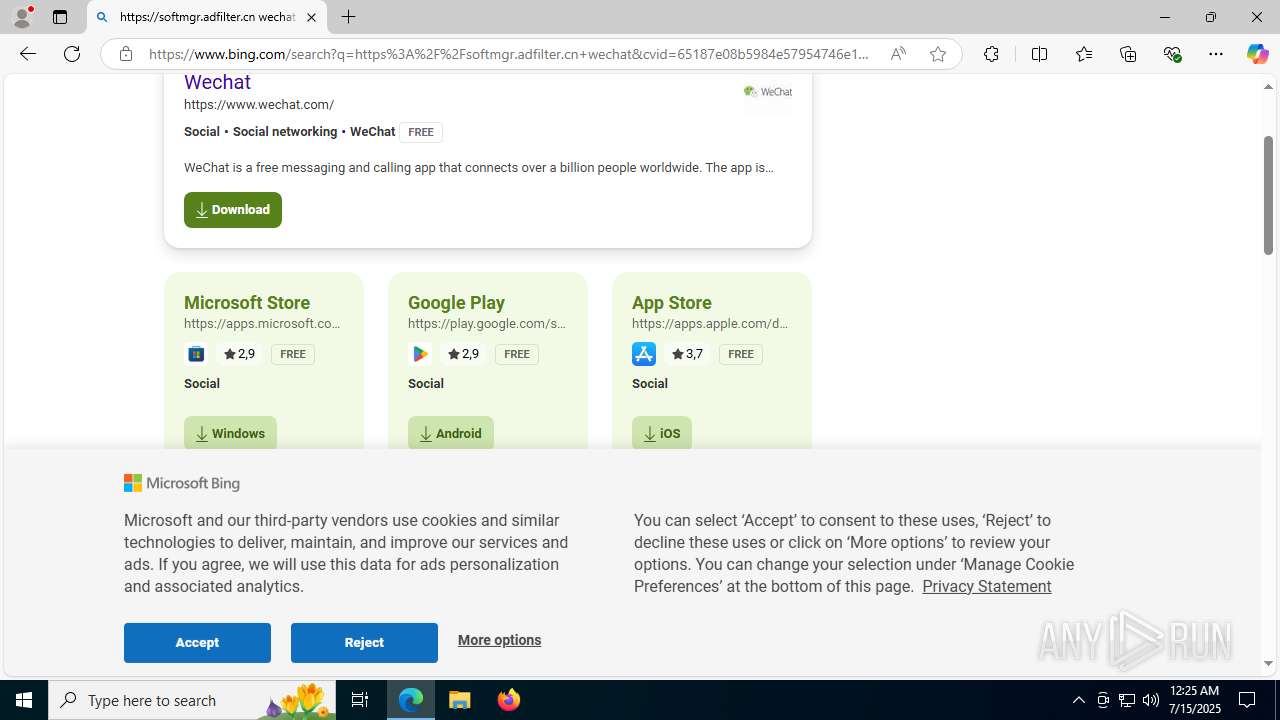Open the volume control icon

click(1150, 700)
